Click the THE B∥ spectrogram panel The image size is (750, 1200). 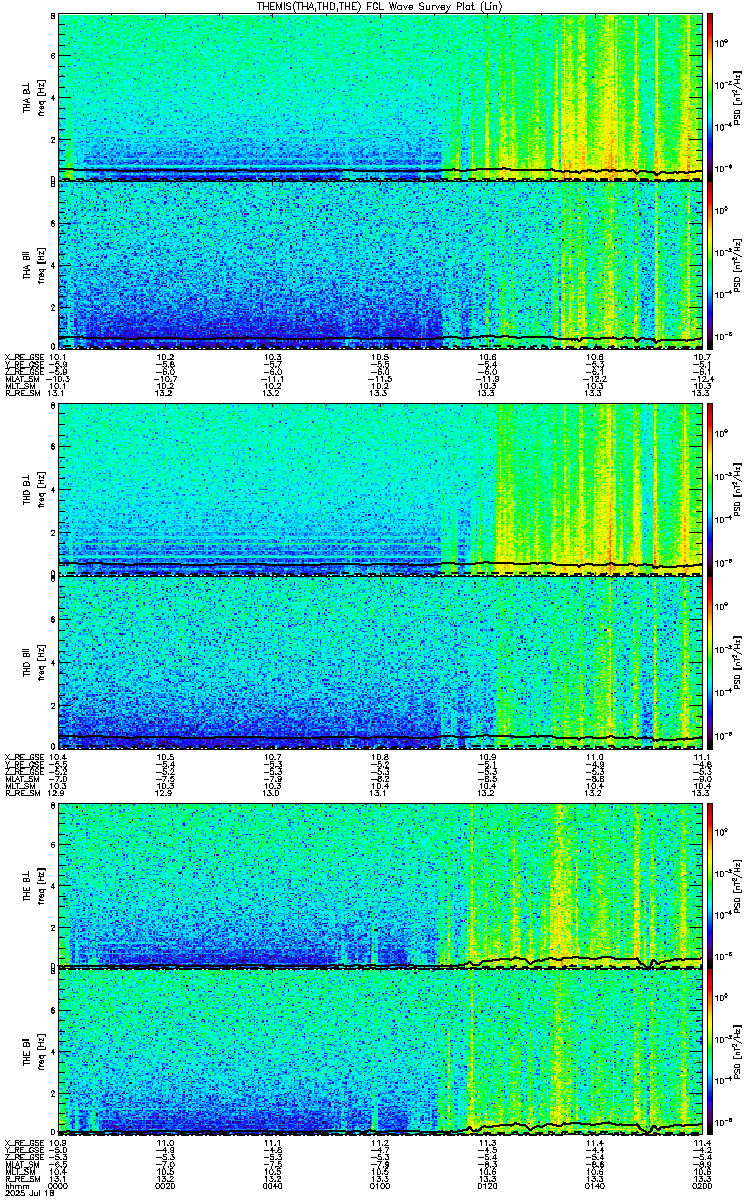380,1053
